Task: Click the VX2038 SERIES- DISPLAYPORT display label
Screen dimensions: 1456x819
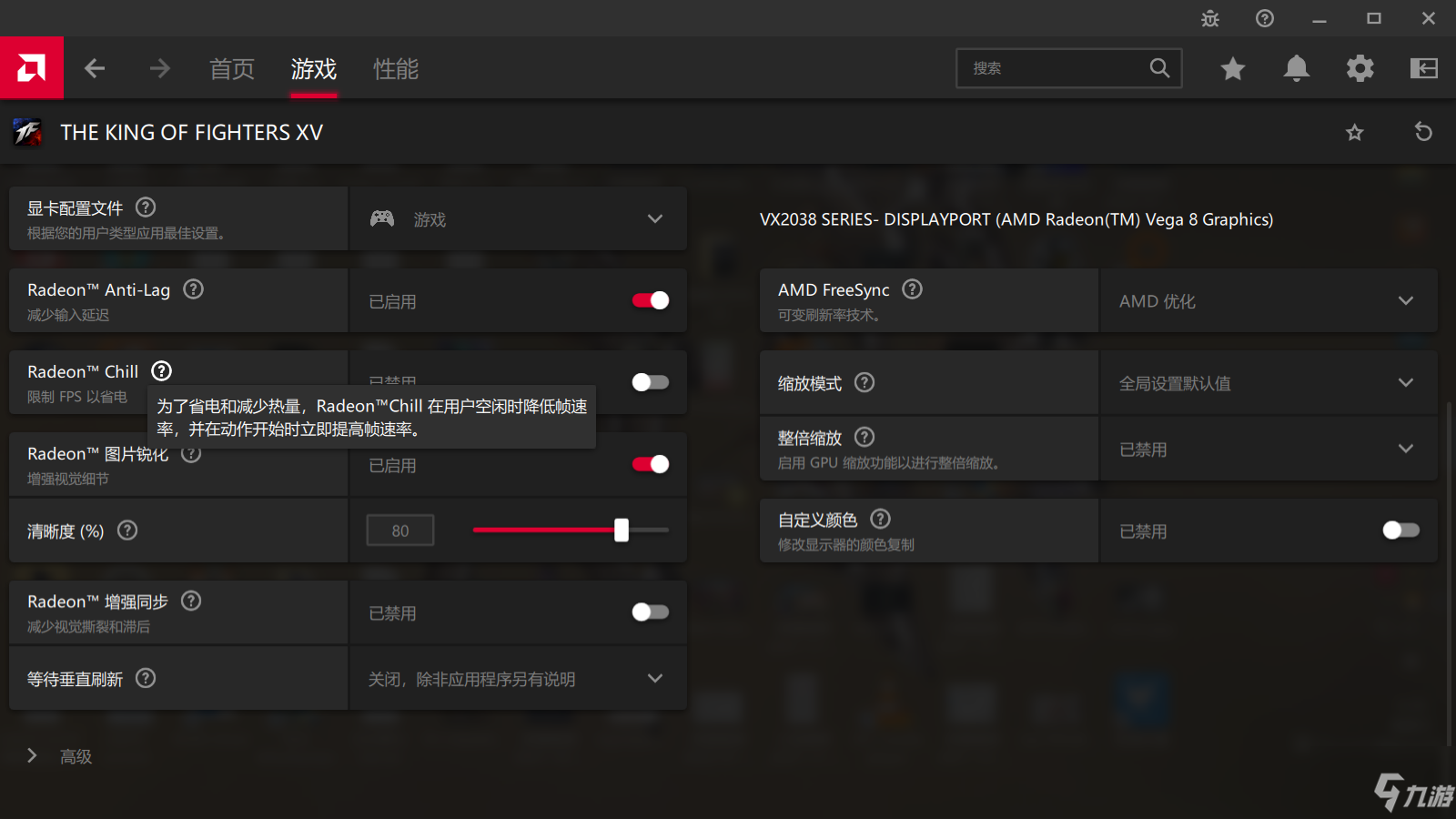Action: [x=1016, y=219]
